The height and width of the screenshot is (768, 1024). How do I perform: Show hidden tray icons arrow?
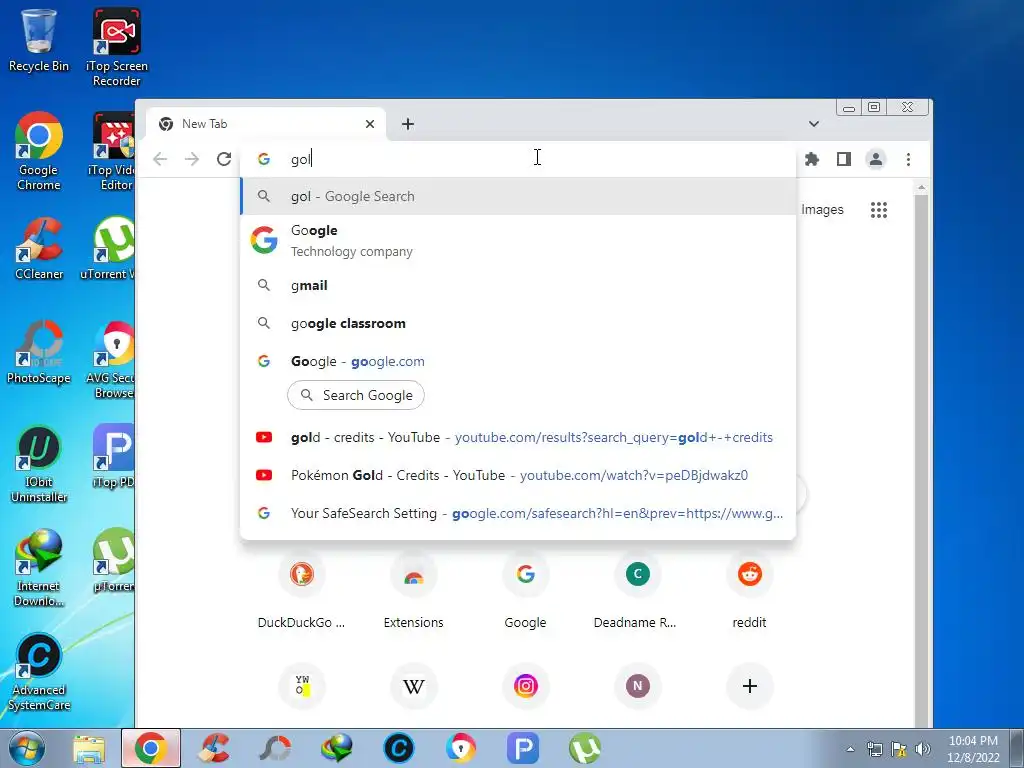click(850, 749)
